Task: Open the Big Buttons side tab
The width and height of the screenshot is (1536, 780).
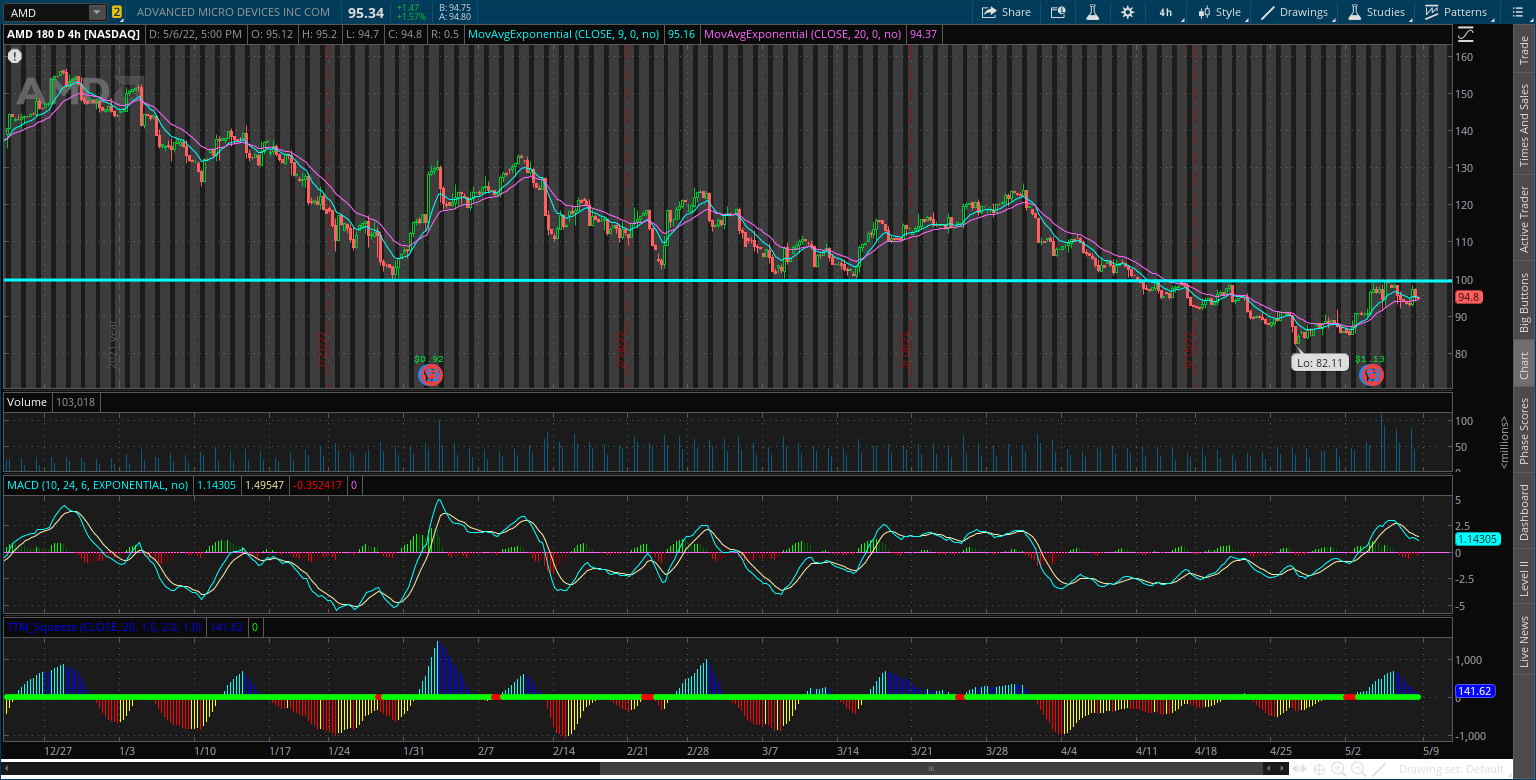Action: click(x=1523, y=302)
